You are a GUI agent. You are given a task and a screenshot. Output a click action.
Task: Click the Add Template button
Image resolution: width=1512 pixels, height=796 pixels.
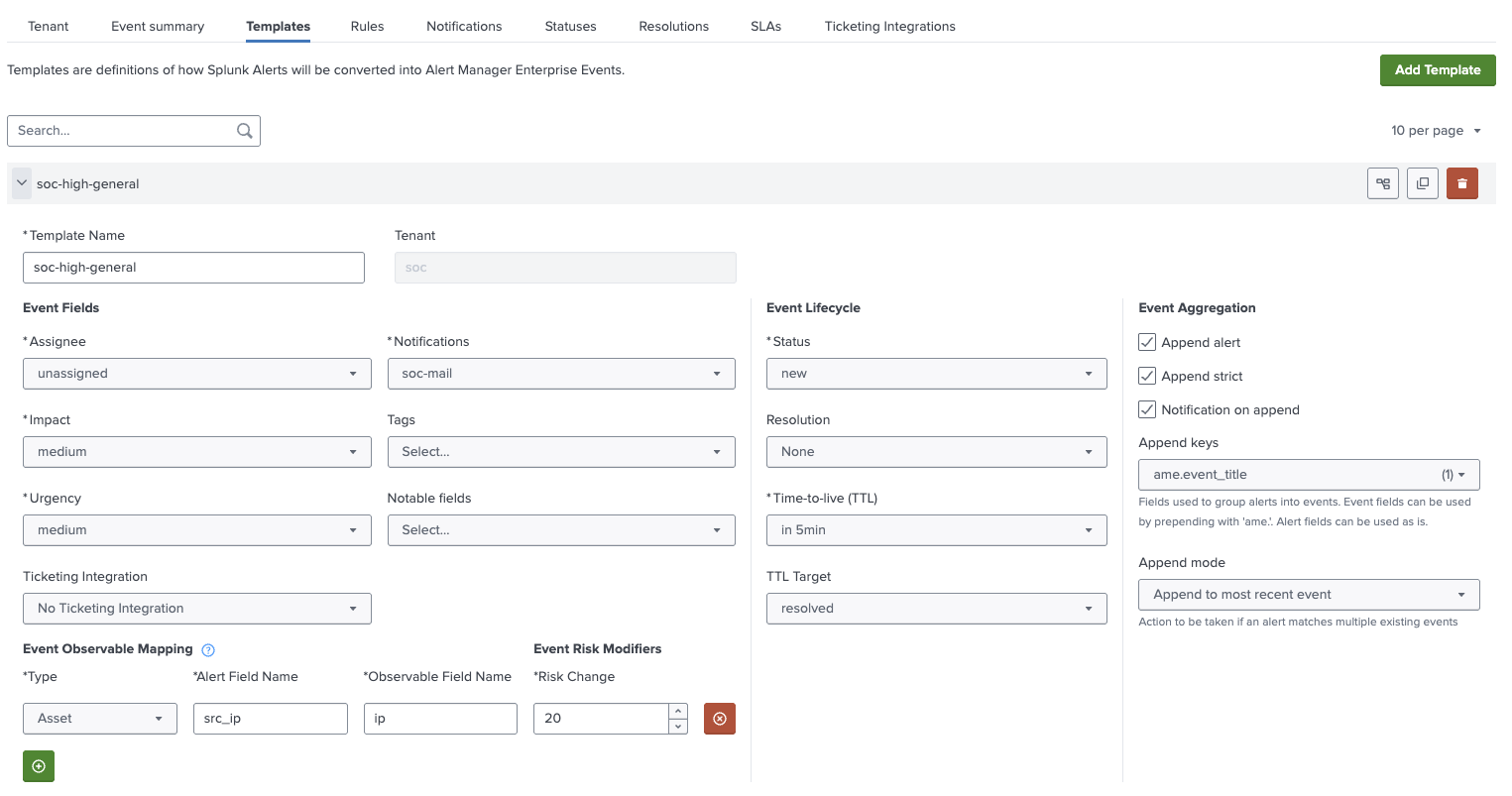[x=1437, y=69]
